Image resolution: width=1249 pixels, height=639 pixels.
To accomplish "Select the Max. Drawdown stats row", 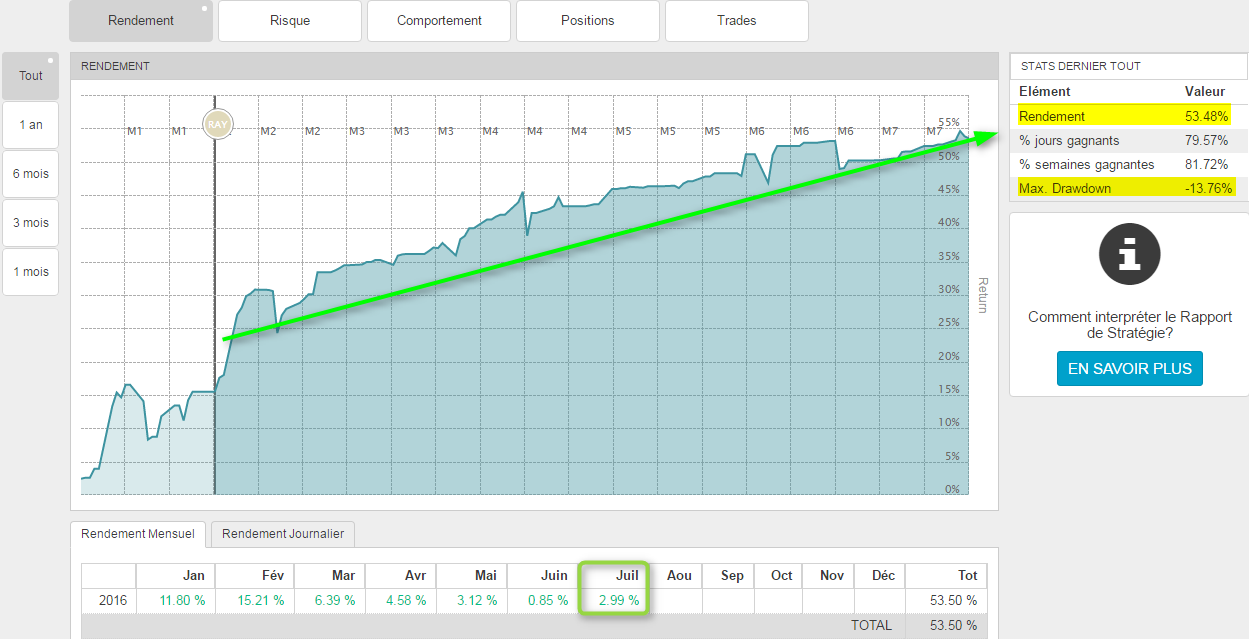I will click(1128, 188).
